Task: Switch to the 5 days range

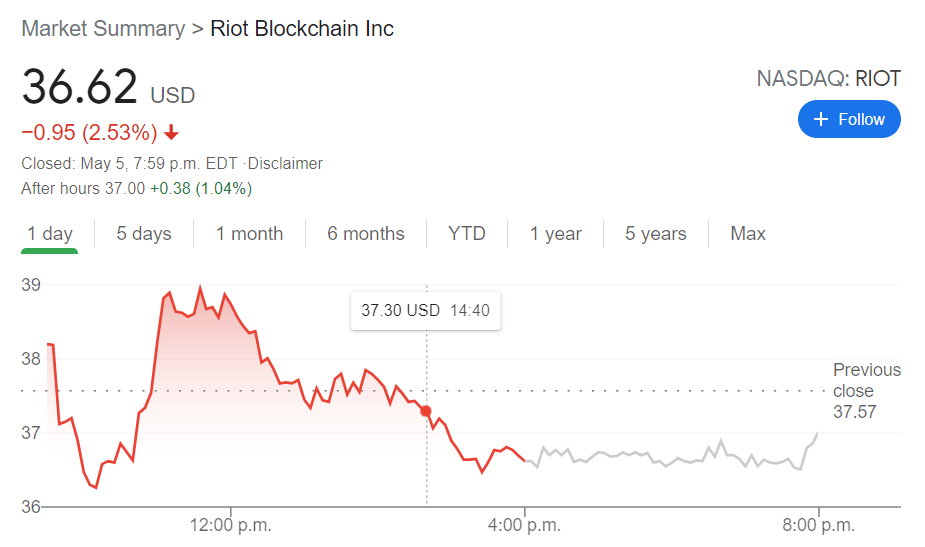Action: click(144, 234)
